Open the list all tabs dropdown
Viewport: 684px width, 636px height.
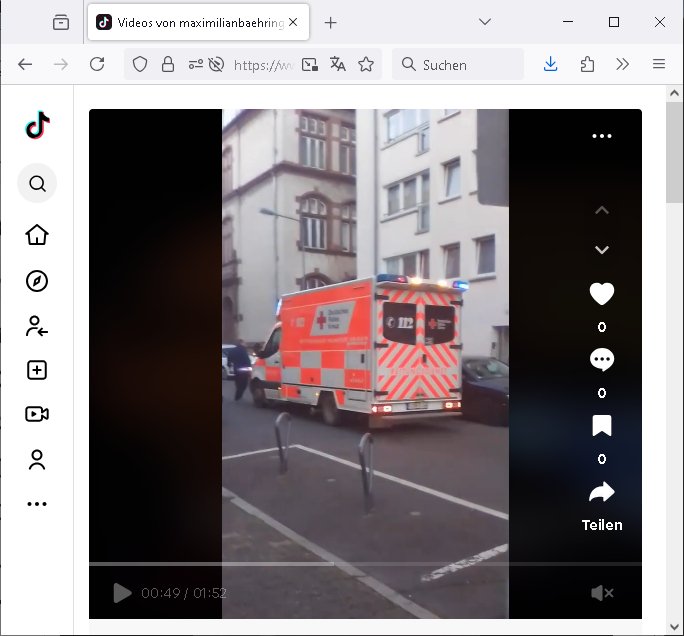(485, 22)
